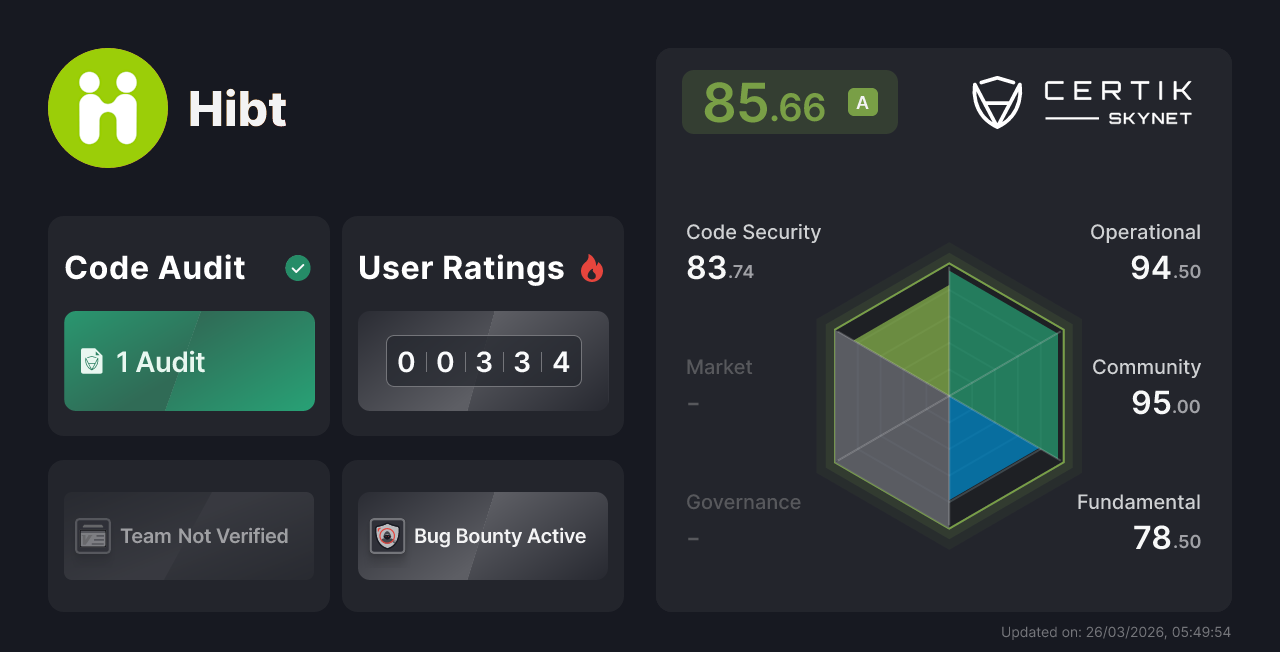This screenshot has height=652, width=1280.
Task: Expand the Community score breakdown
Action: (x=1146, y=367)
